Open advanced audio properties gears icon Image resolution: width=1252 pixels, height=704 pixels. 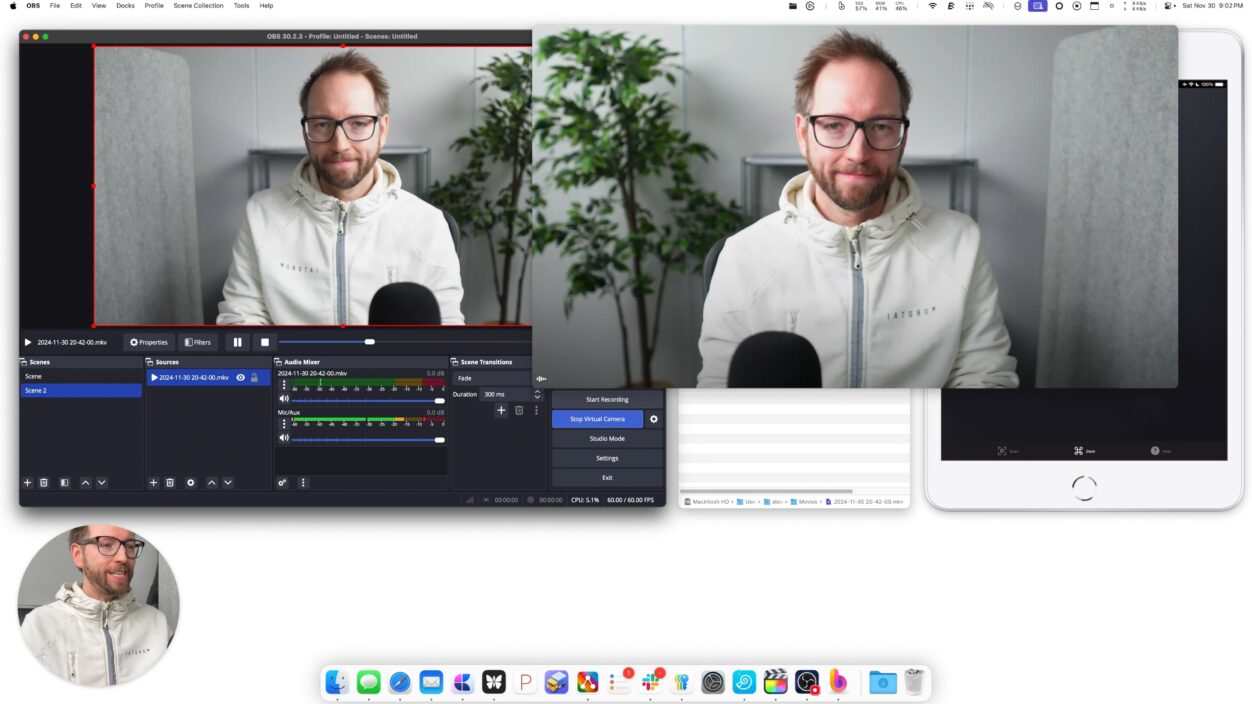pyautogui.click(x=283, y=483)
